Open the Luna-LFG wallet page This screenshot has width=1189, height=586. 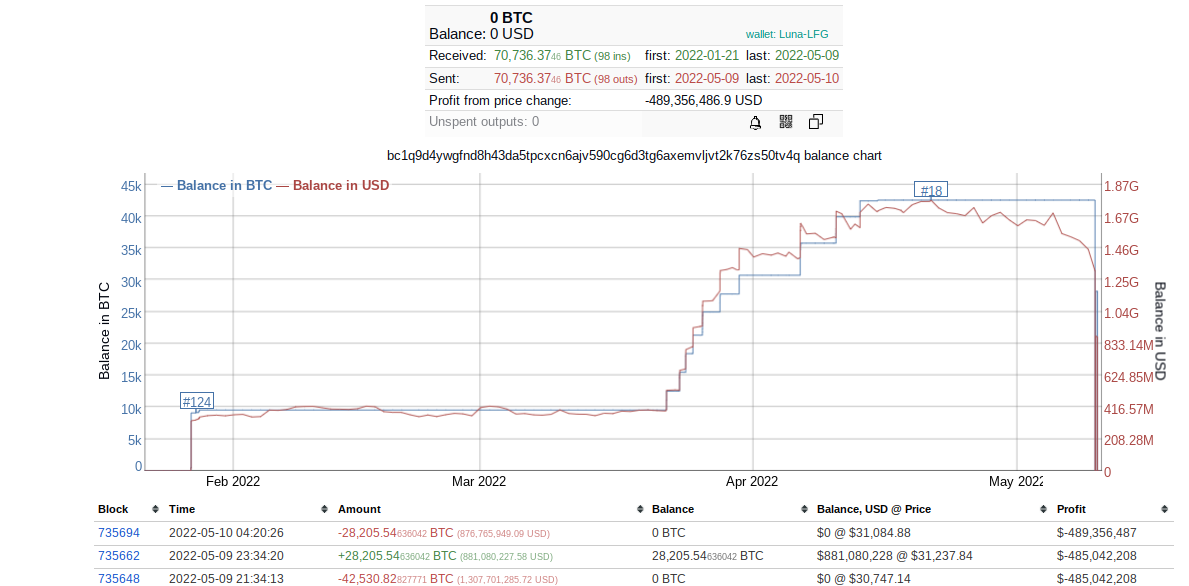coord(806,33)
